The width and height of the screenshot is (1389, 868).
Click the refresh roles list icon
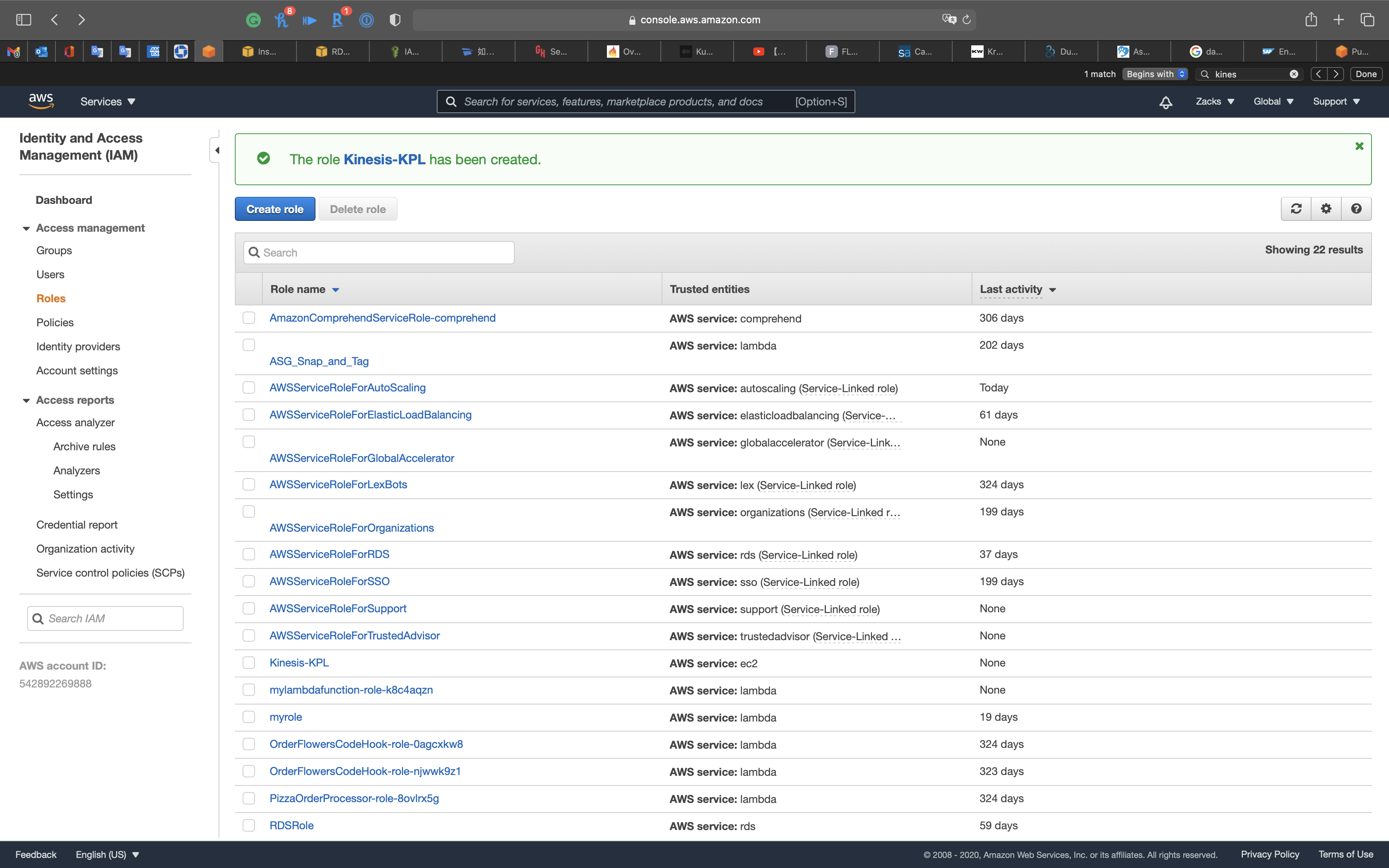1296,209
